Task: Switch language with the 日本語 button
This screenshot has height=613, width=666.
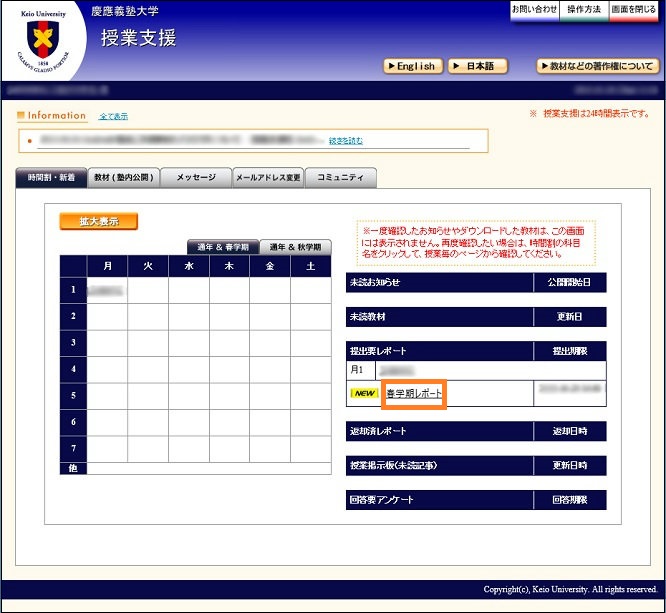Action: click(477, 66)
